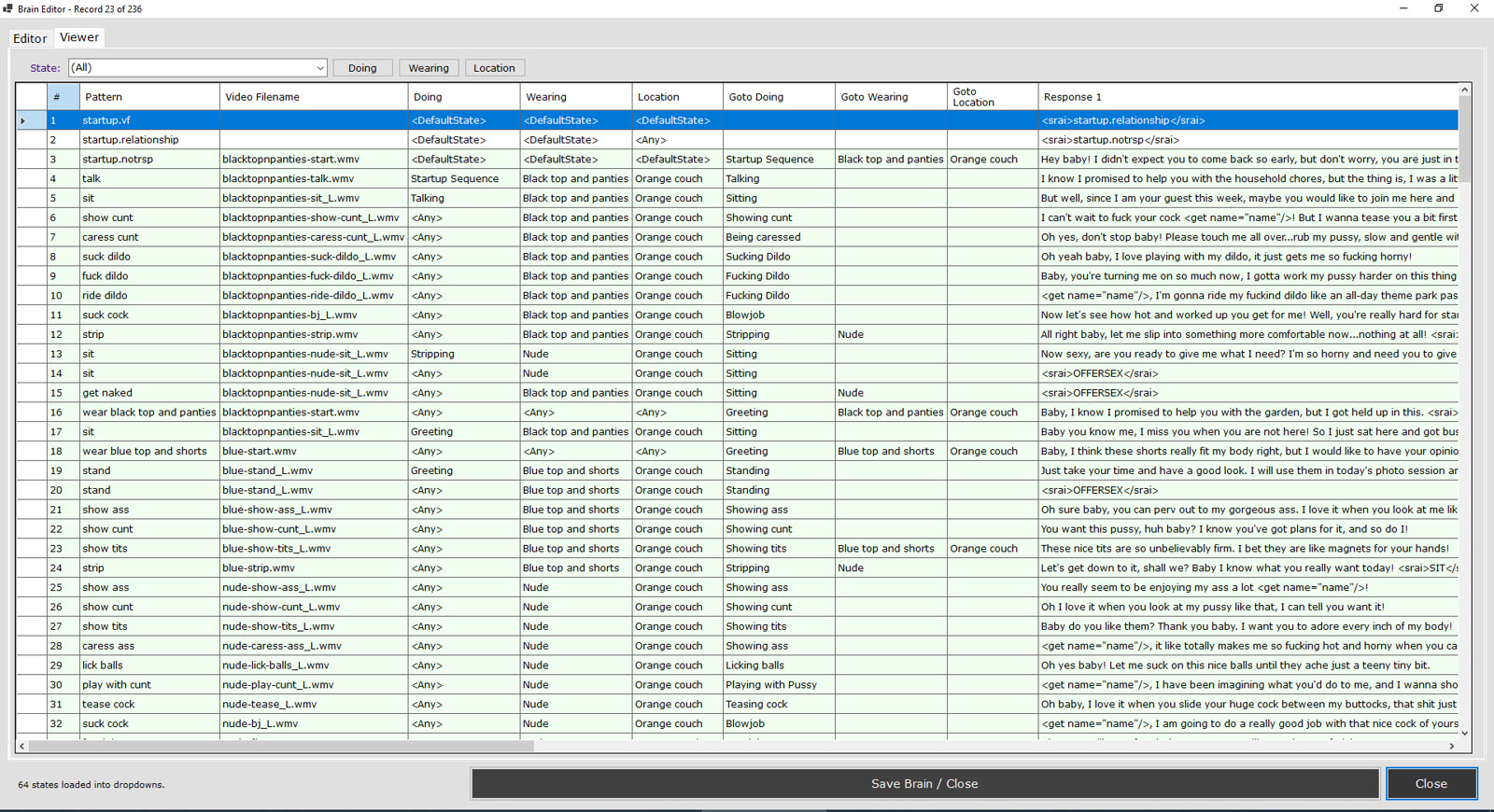Click 'wear blue top and shorts' pattern

pyautogui.click(x=149, y=452)
